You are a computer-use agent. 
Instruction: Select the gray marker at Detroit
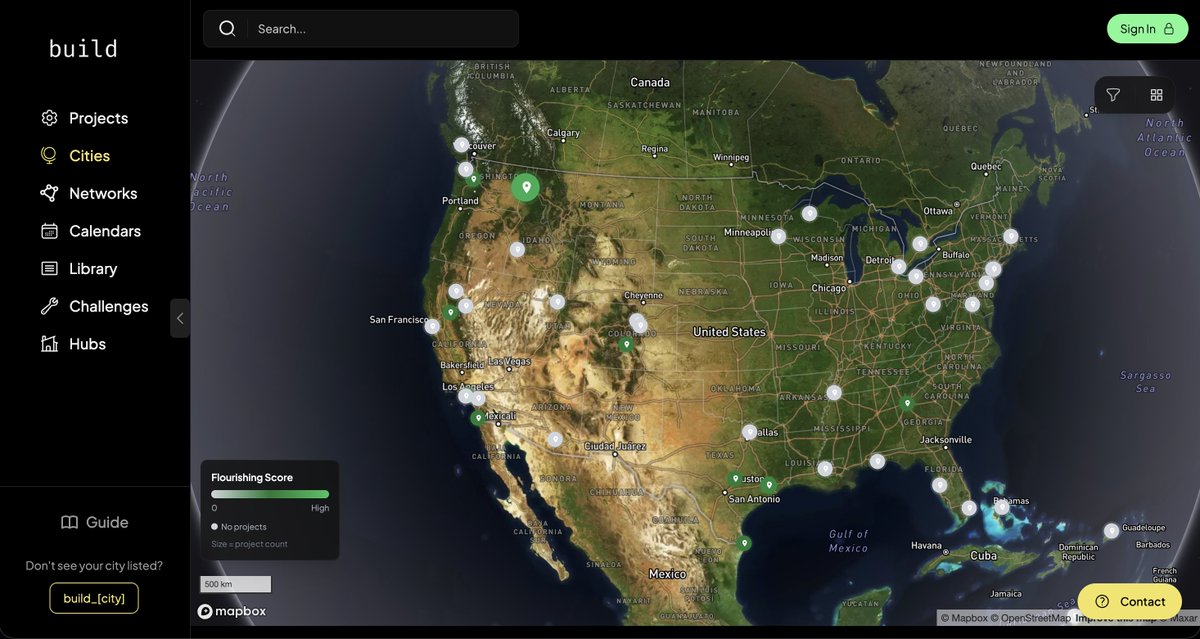coord(899,267)
